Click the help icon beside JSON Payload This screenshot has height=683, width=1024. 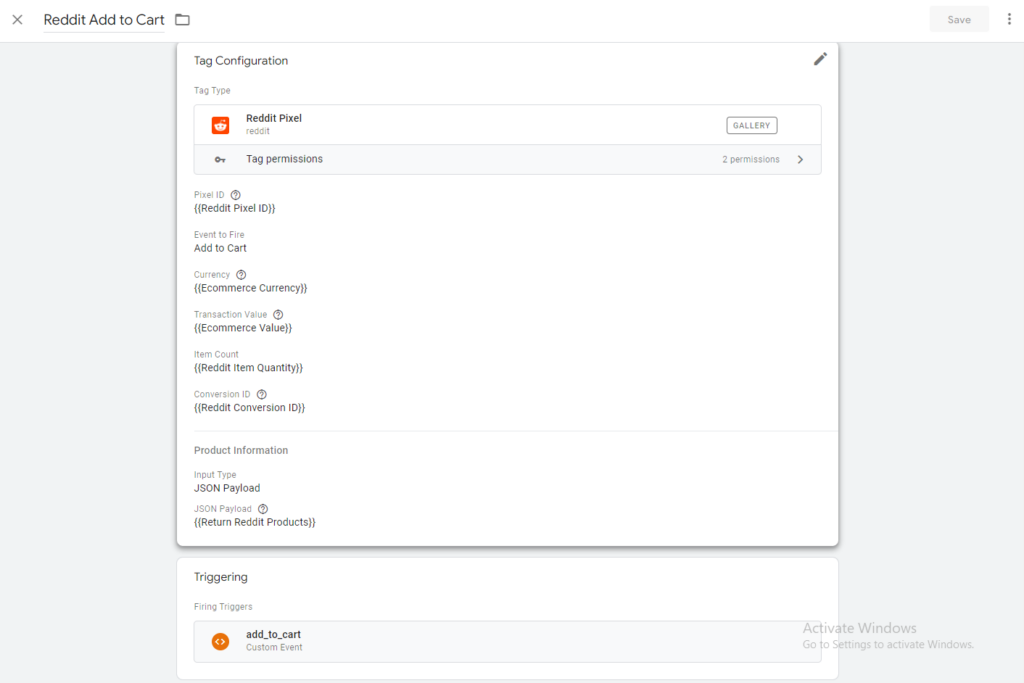coord(263,509)
